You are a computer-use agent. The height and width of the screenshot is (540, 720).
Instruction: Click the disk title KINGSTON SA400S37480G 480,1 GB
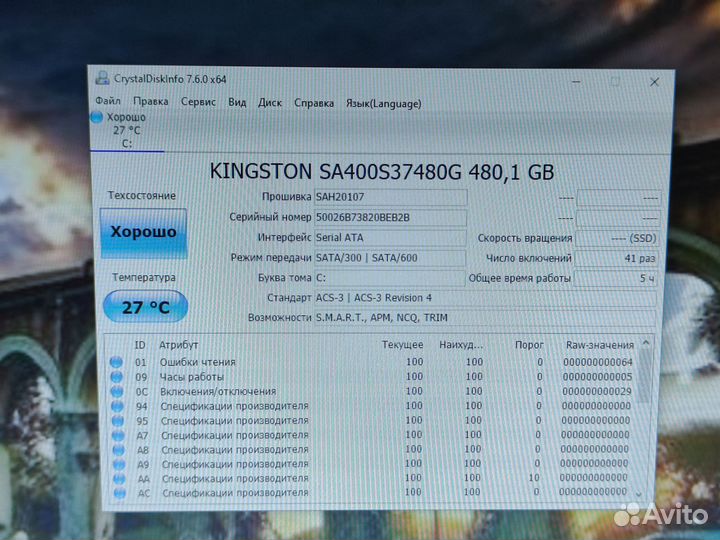382,172
